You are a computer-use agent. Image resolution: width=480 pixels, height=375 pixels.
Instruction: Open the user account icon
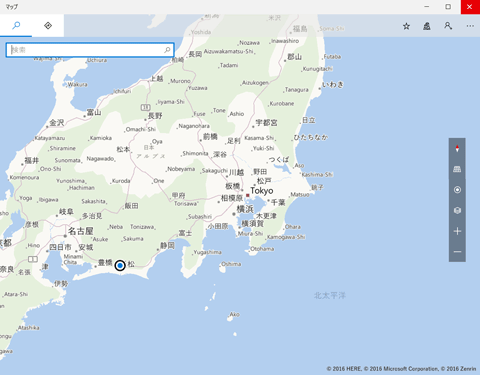pyautogui.click(x=448, y=26)
